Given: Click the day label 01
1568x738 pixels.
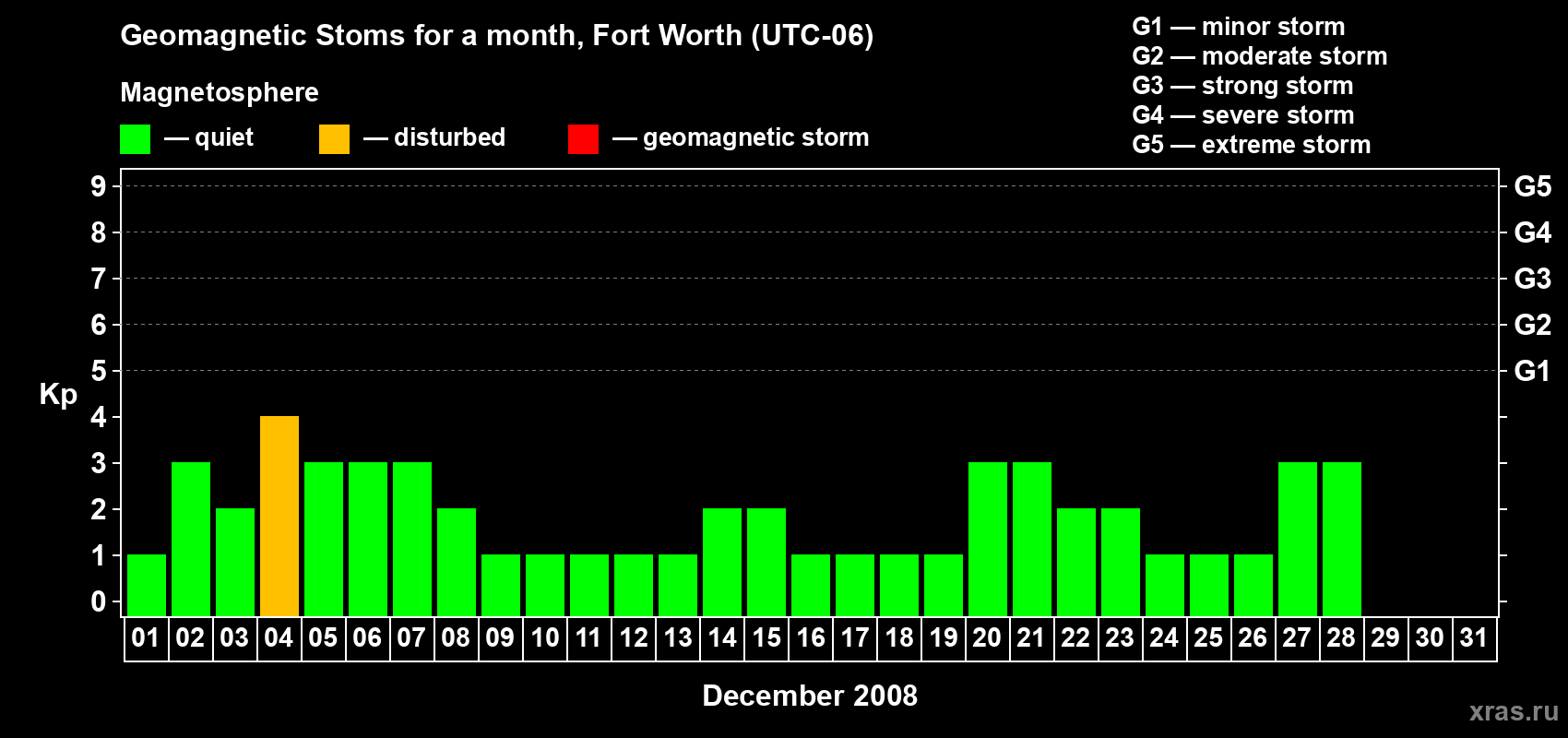Looking at the screenshot, I should pos(146,638).
